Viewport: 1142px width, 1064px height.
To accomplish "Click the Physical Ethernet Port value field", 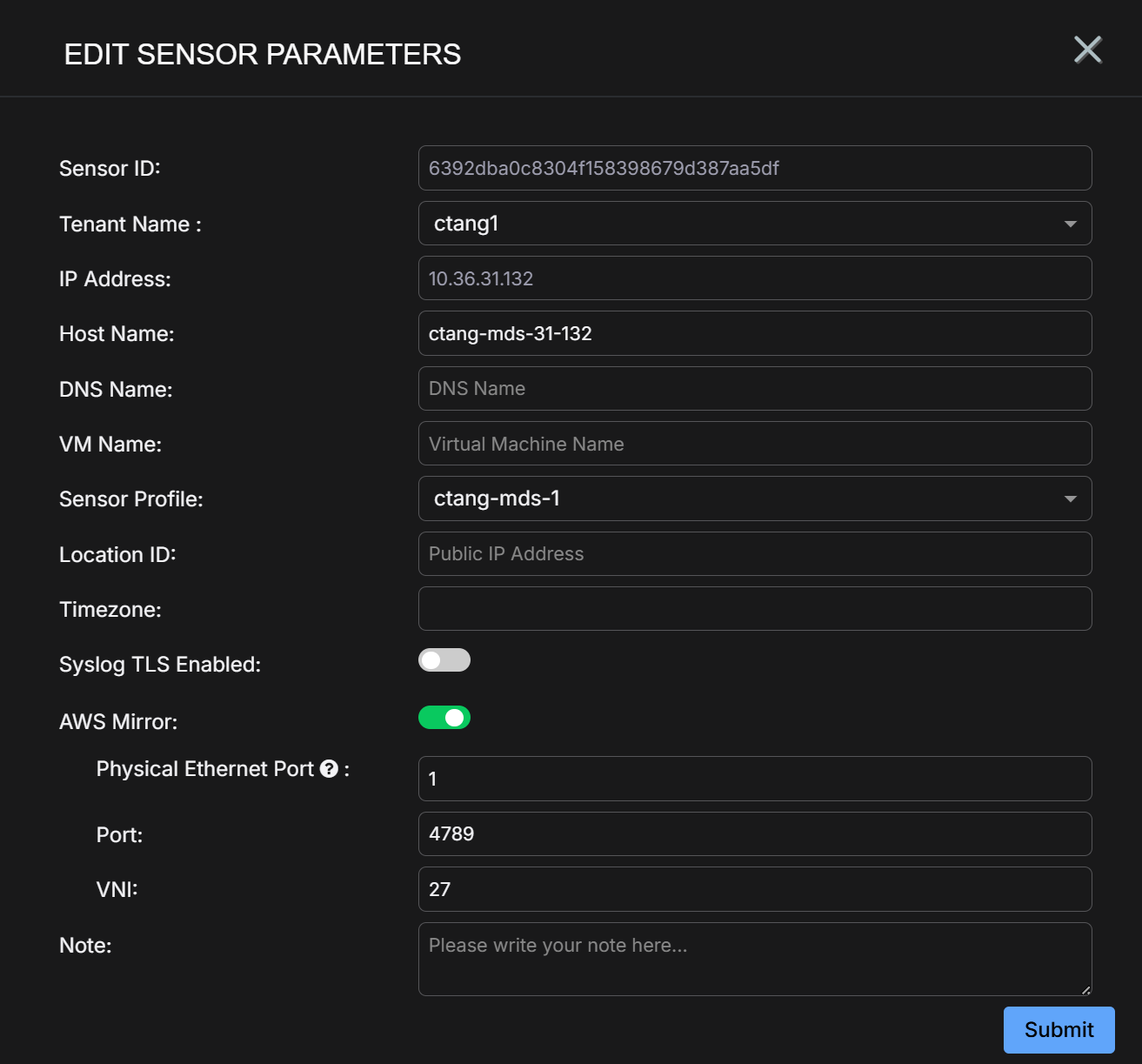I will (x=755, y=779).
